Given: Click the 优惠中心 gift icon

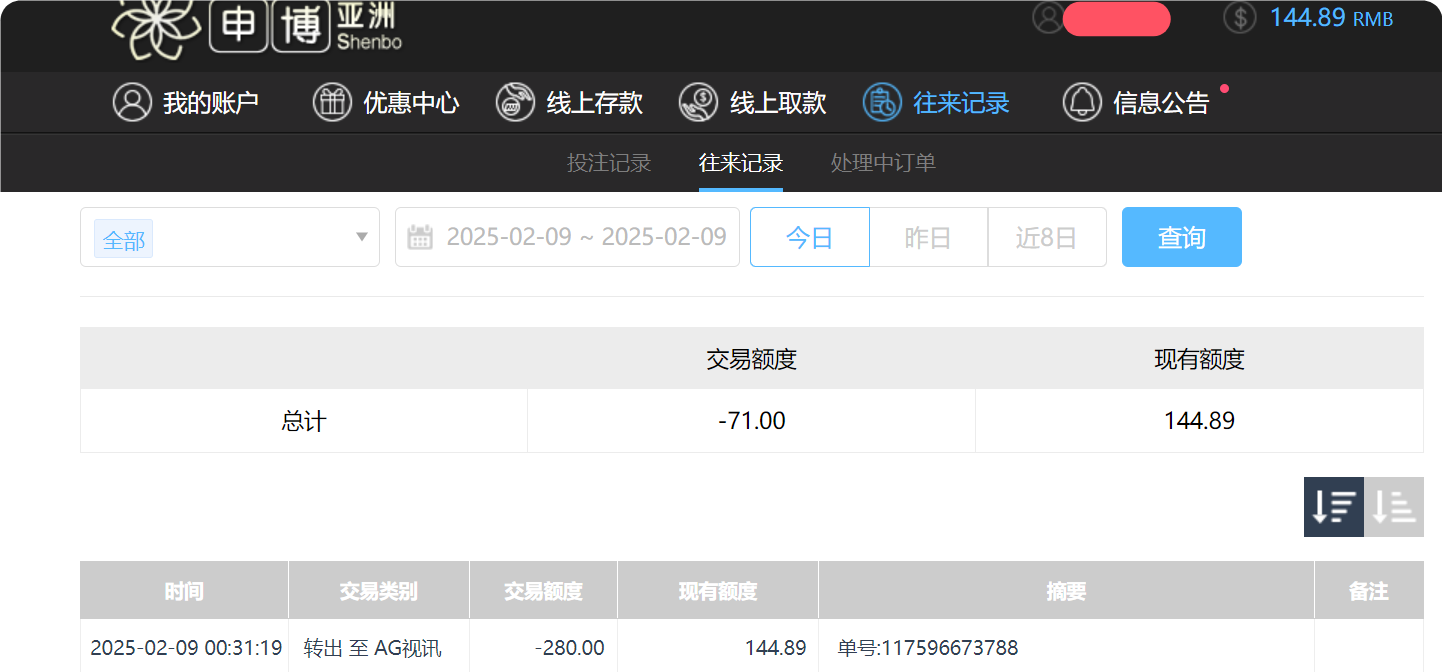Looking at the screenshot, I should click(333, 101).
